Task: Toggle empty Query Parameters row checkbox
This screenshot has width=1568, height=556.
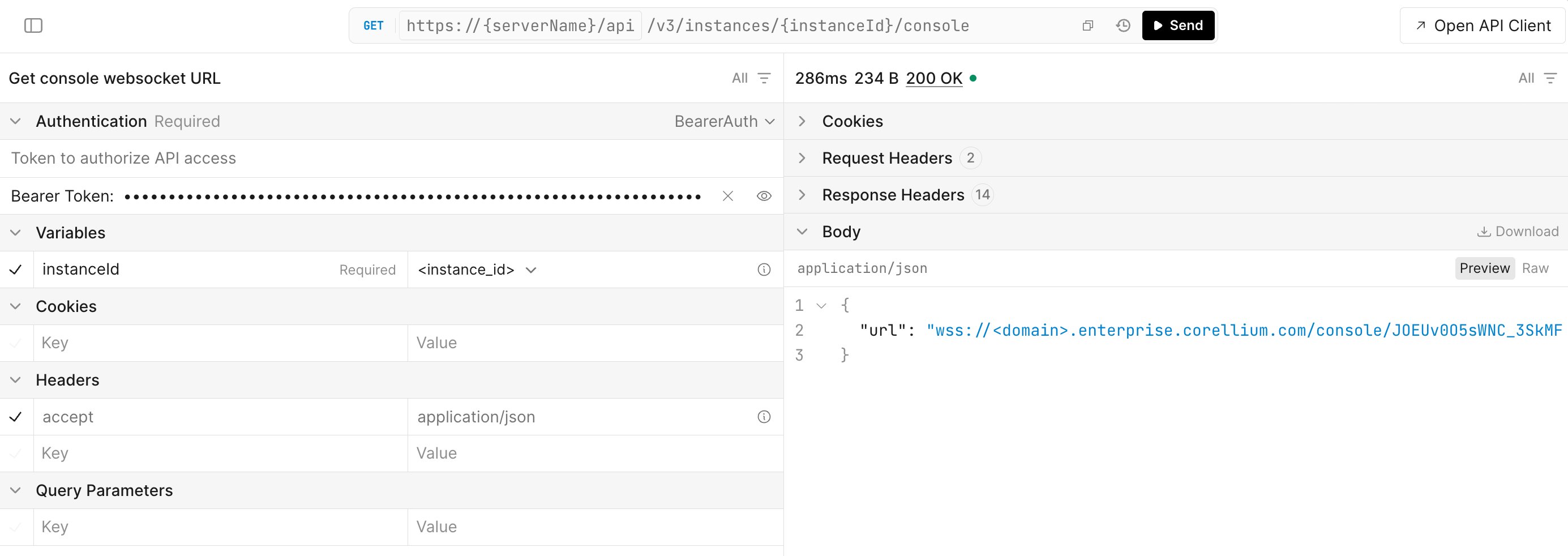Action: pyautogui.click(x=16, y=527)
